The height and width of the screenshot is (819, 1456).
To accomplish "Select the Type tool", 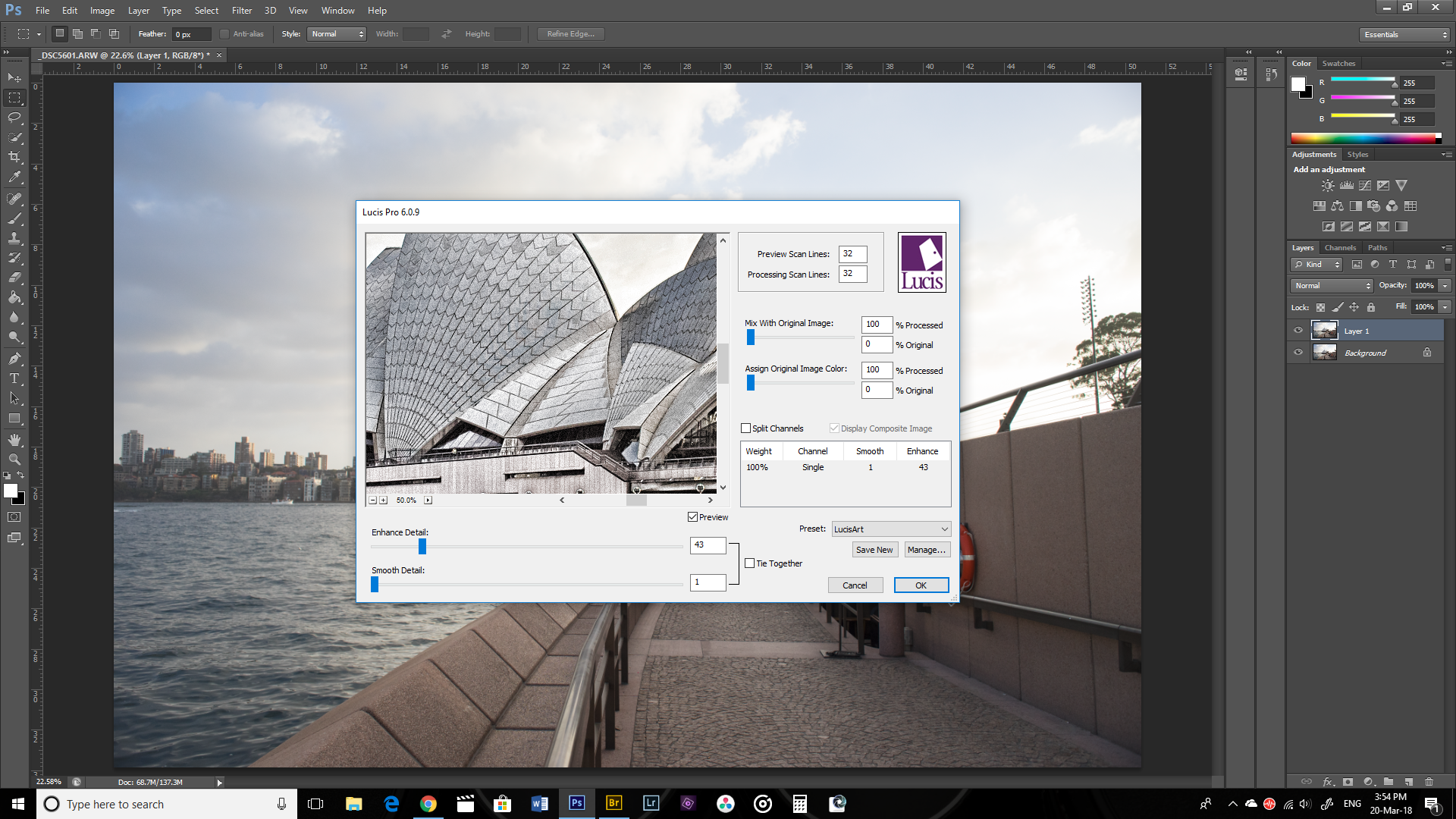I will coord(13,378).
